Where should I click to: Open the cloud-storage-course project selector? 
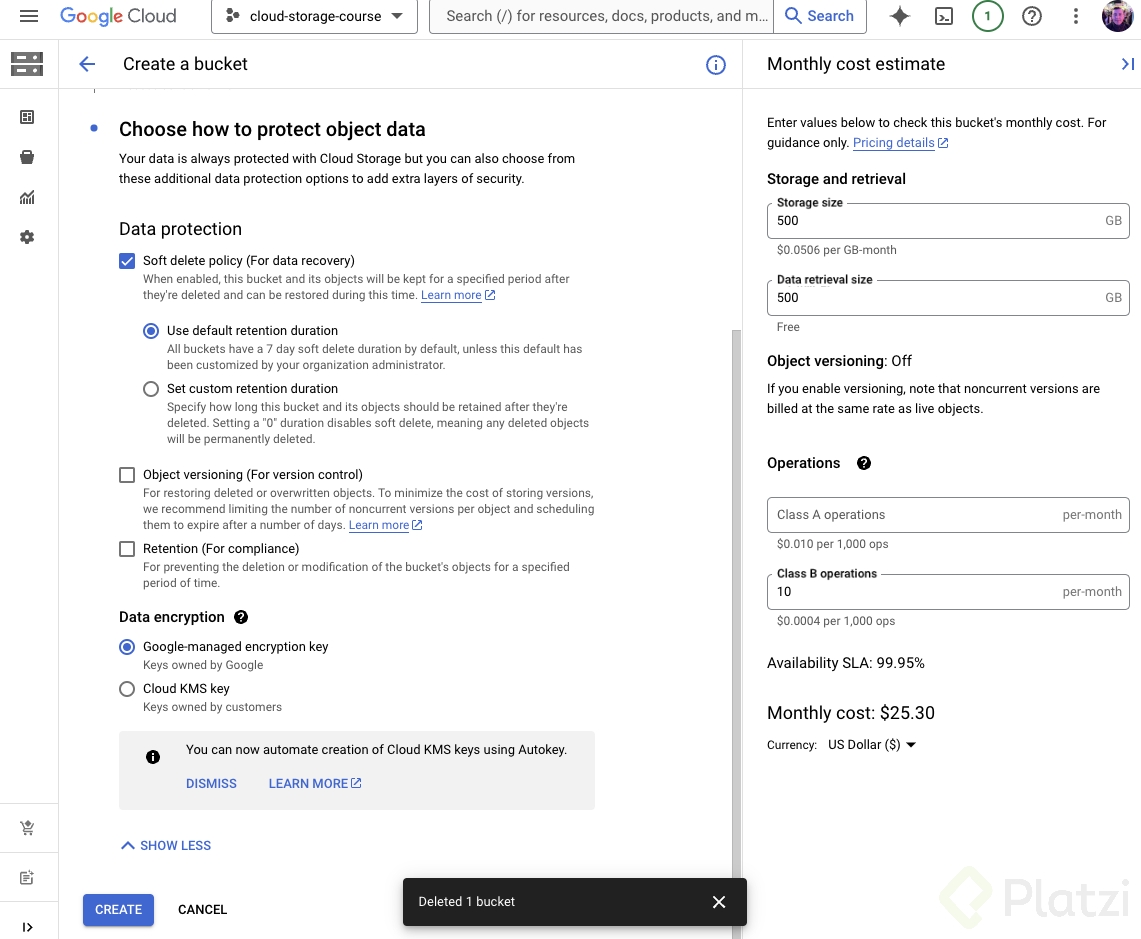(x=314, y=16)
